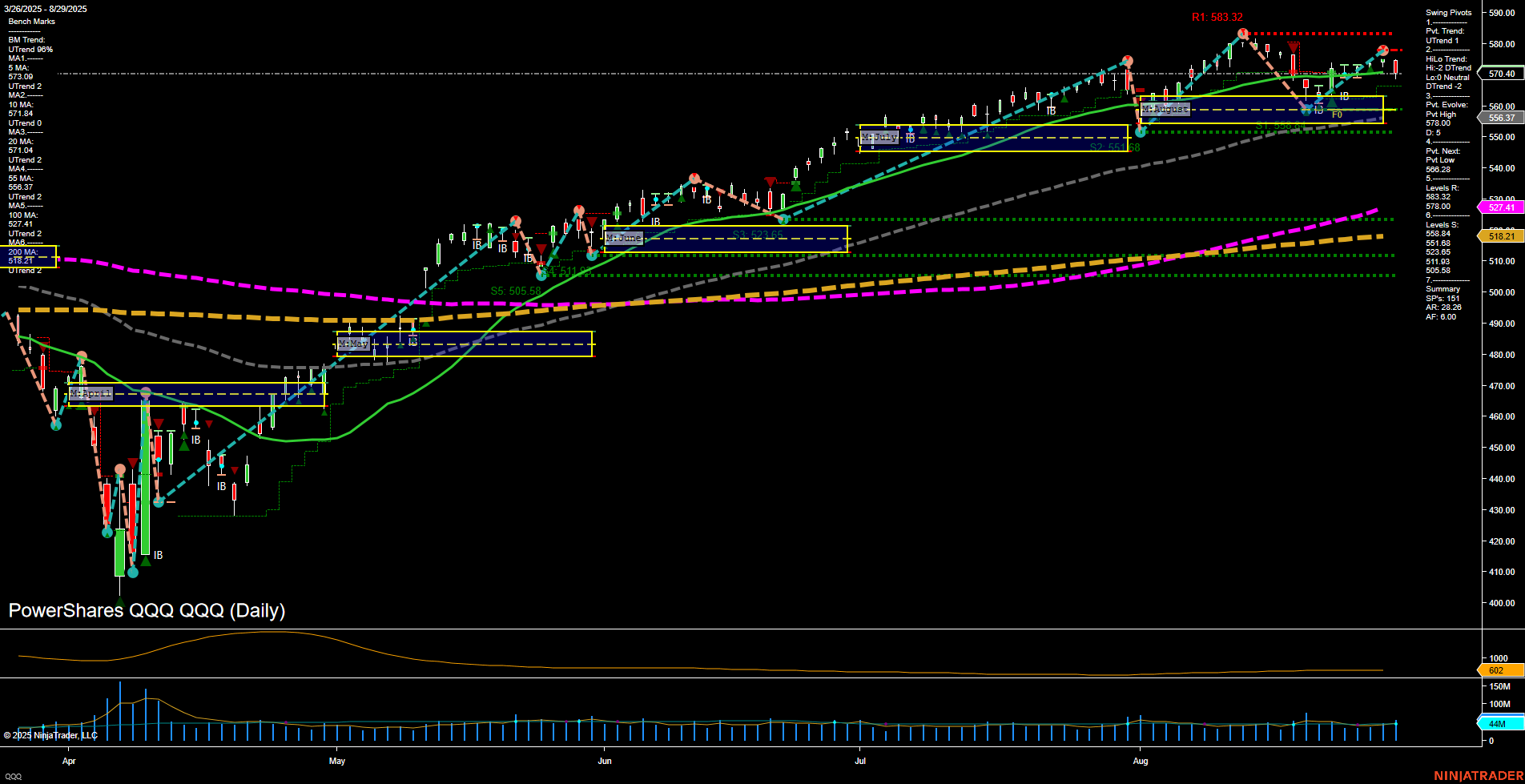Click the QQQ label in the bottom status bar
1525x784 pixels.
[14, 776]
